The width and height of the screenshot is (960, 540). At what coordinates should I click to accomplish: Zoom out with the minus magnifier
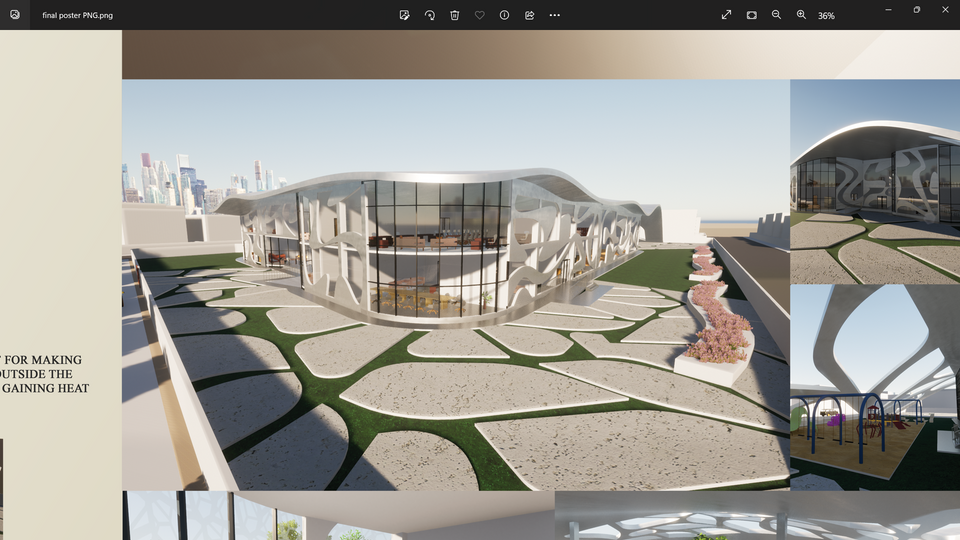coord(776,15)
